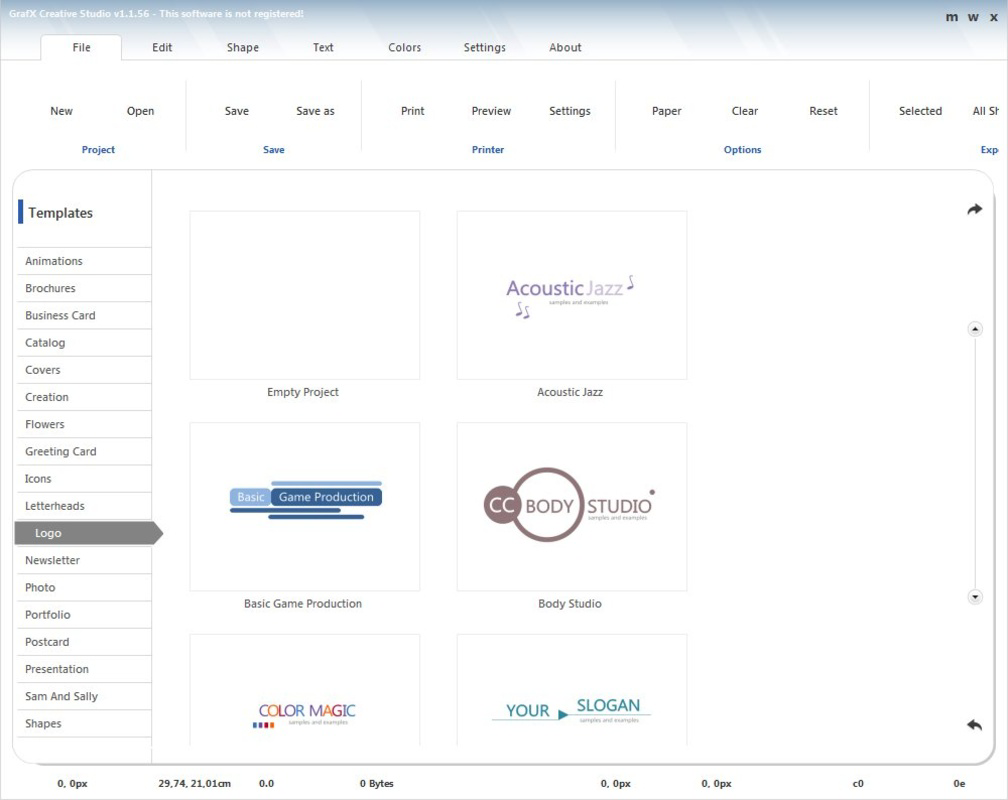Click the '0e' status bar entry
1008x800 pixels.
tap(959, 784)
